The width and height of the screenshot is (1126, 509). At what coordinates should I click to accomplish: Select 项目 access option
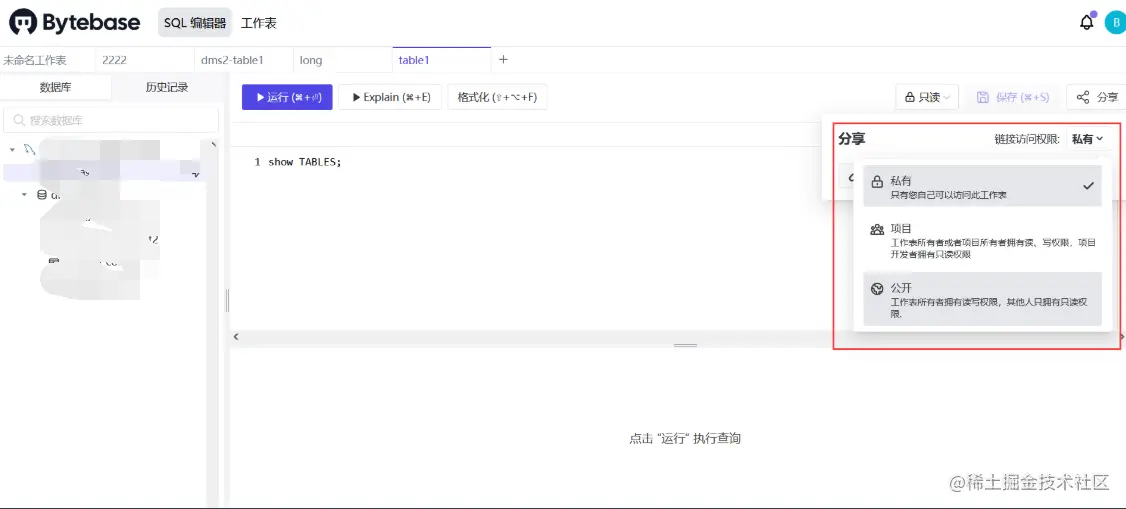(x=982, y=241)
